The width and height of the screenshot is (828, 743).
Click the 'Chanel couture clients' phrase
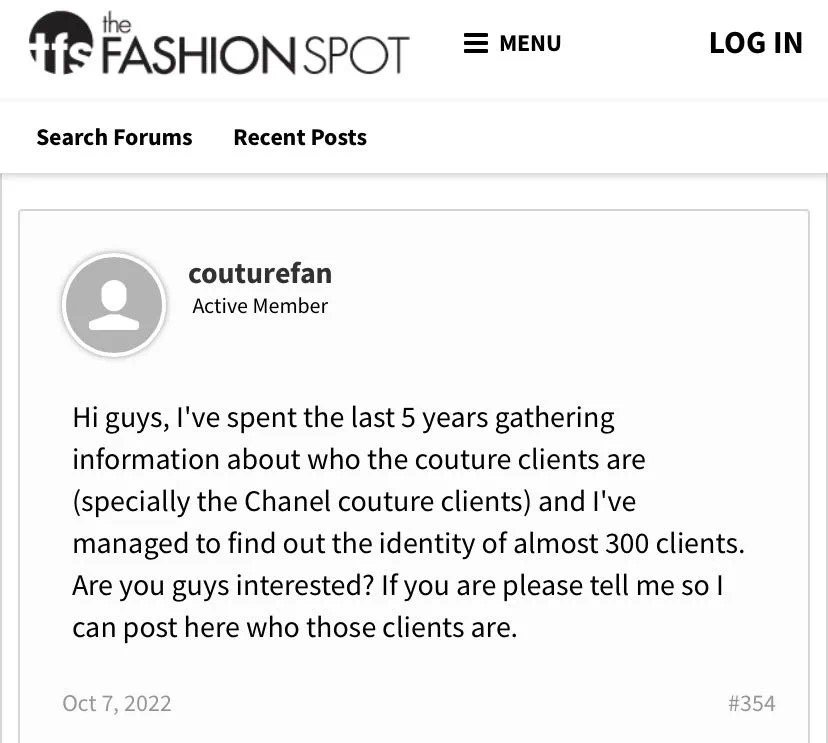(x=384, y=502)
